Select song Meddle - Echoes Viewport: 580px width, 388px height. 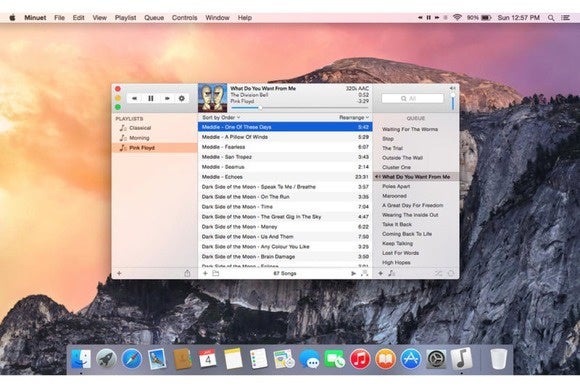285,177
